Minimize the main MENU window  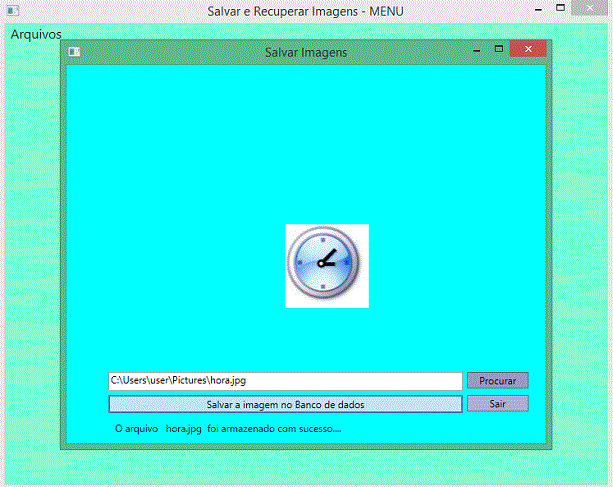click(x=538, y=9)
